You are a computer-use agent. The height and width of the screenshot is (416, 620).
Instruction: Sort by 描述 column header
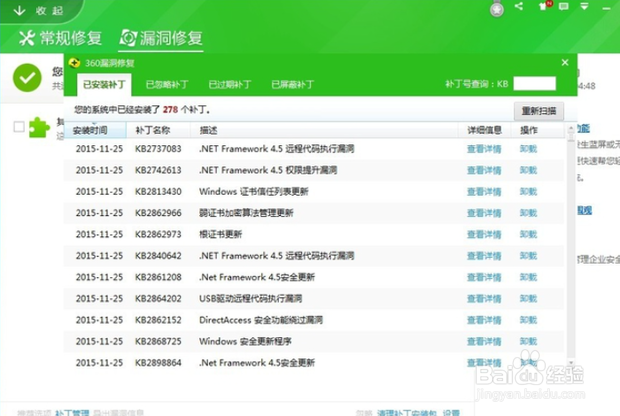pyautogui.click(x=323, y=130)
